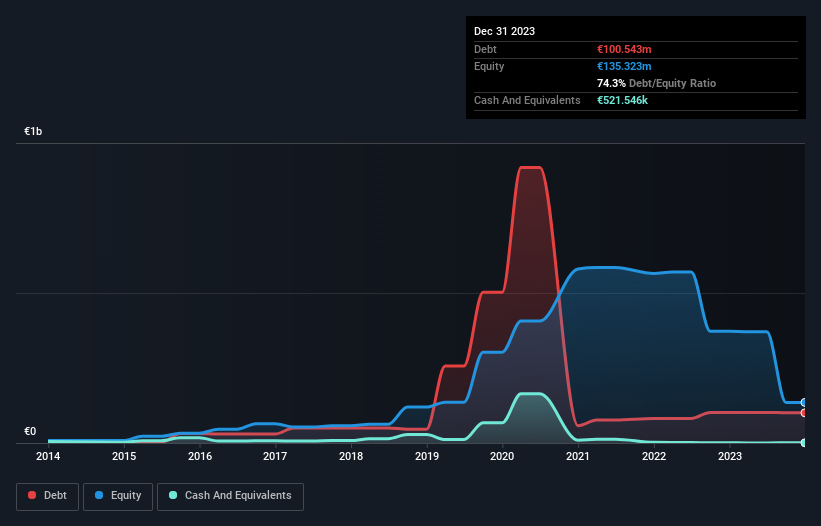Click the 2015 x-axis label

click(124, 456)
